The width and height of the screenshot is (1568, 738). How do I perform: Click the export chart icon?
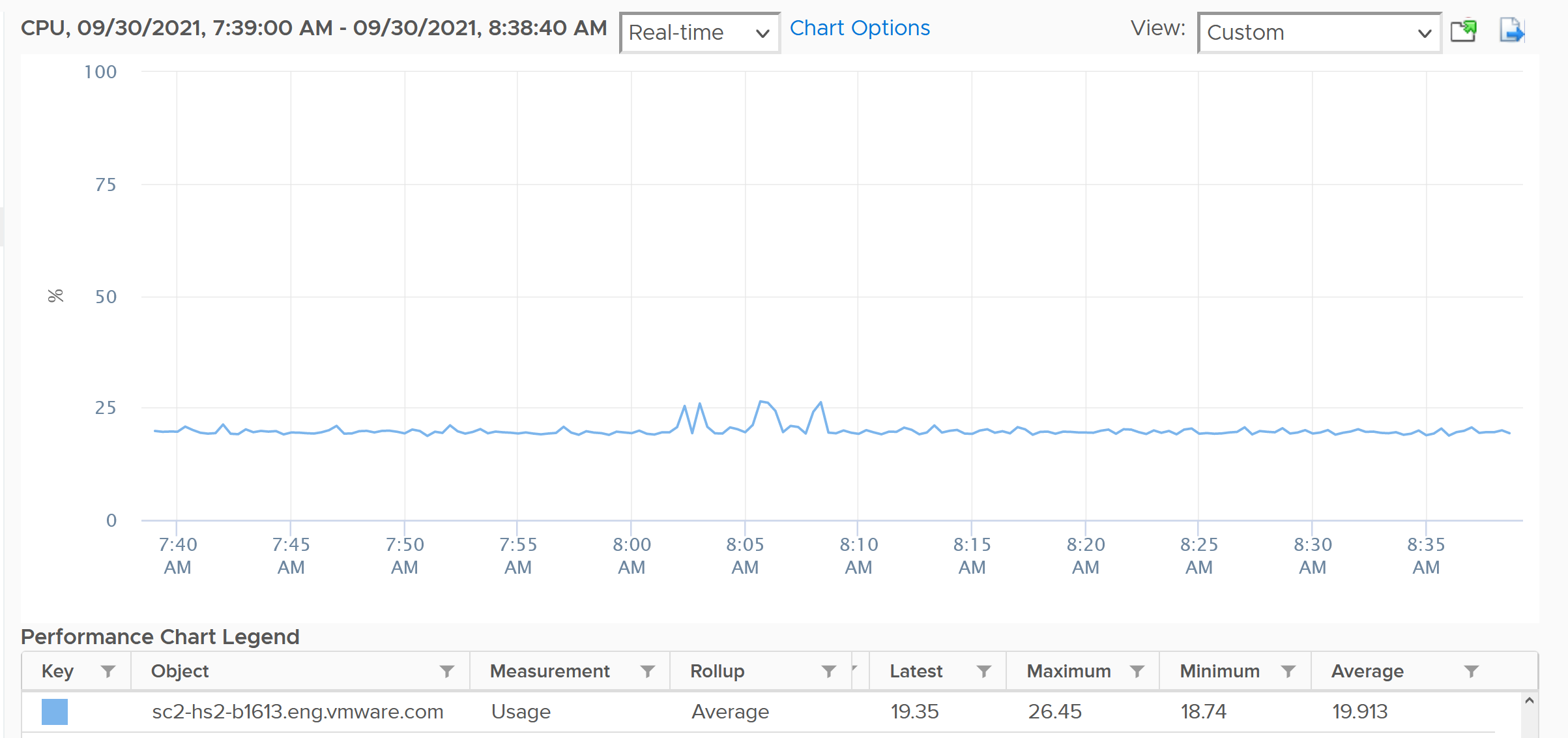click(1512, 31)
